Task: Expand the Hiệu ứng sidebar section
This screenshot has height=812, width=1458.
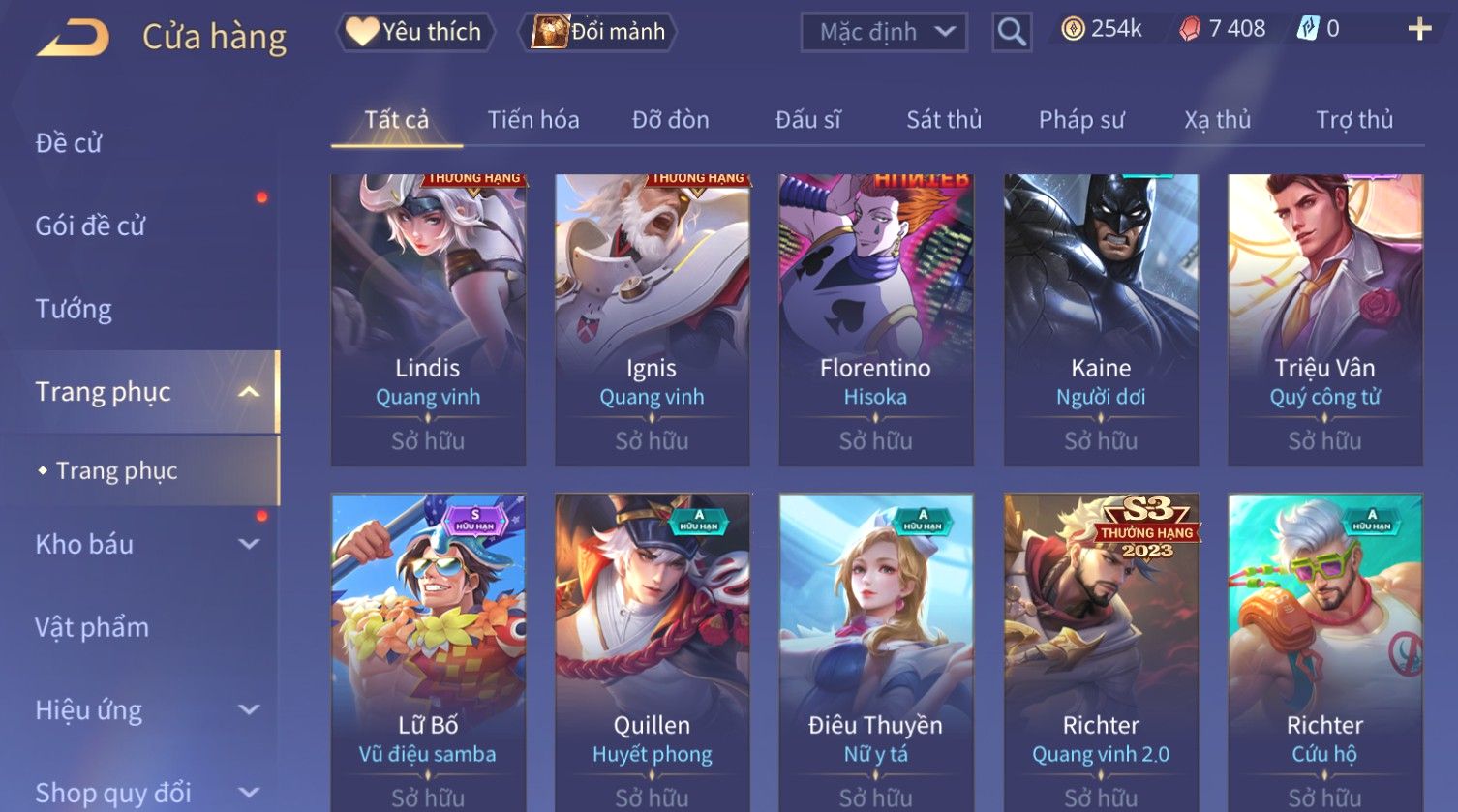Action: [x=249, y=709]
